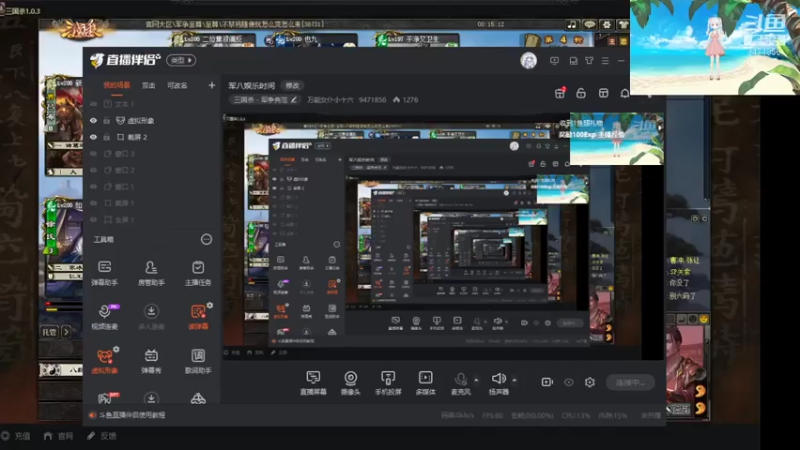This screenshot has width=800, height=450.
Task: Click the record video icon near the settings gear
Action: (547, 382)
